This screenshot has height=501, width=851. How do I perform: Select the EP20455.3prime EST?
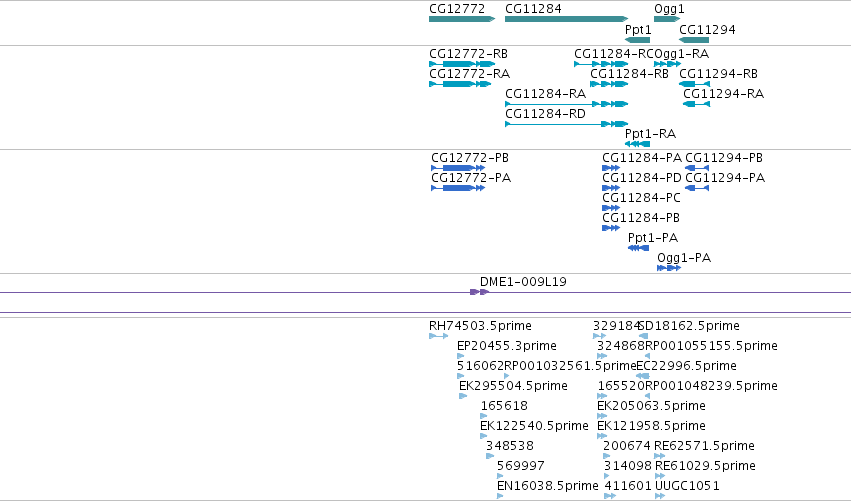(460, 357)
